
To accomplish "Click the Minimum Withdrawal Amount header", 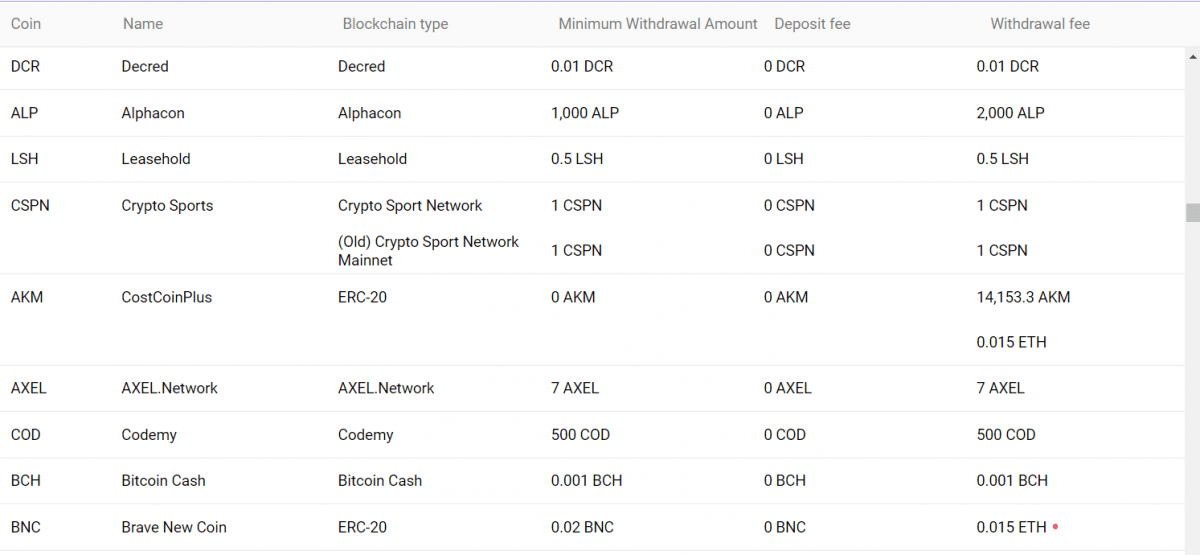I will 657,23.
